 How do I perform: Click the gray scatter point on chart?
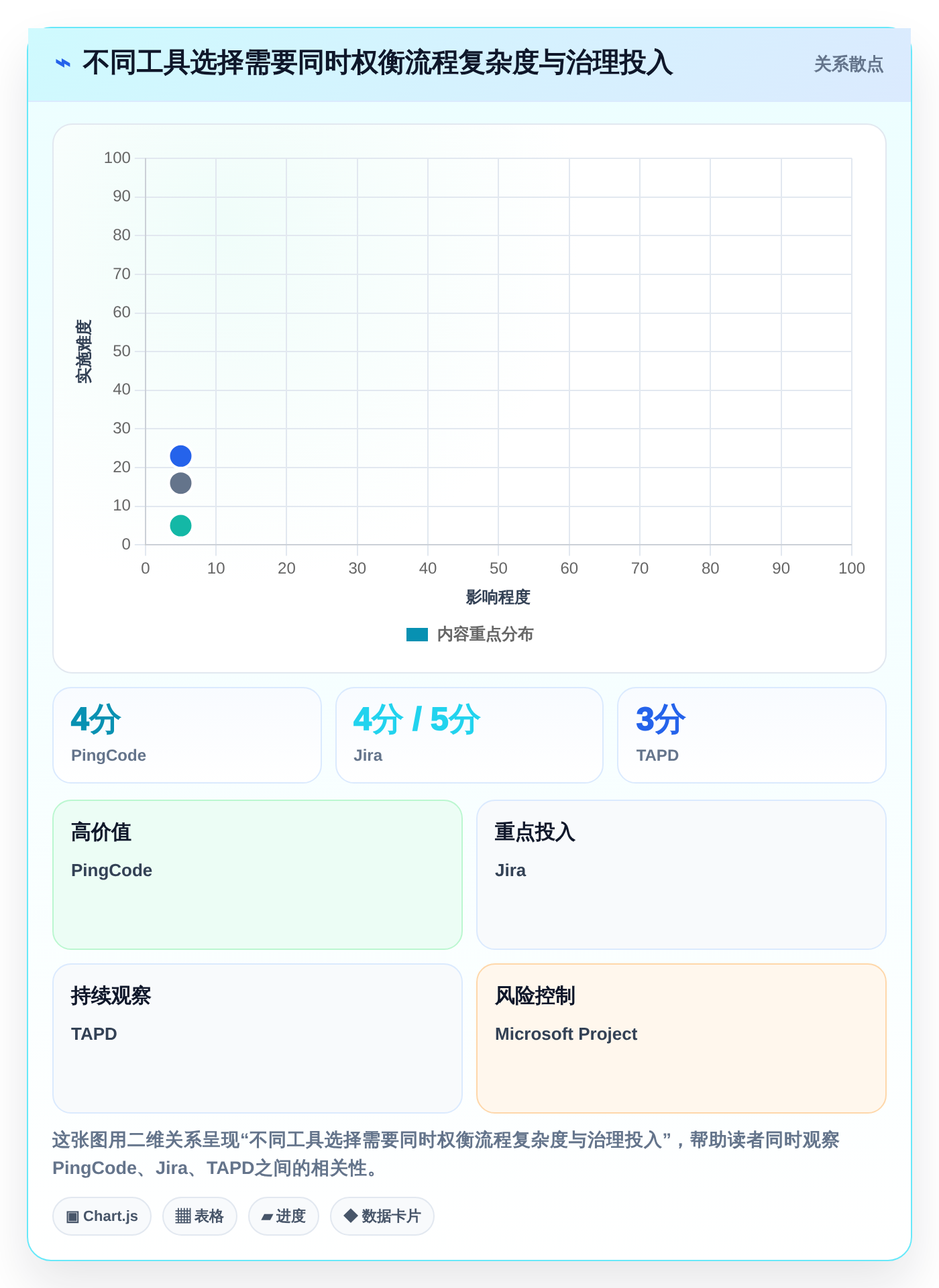[180, 483]
